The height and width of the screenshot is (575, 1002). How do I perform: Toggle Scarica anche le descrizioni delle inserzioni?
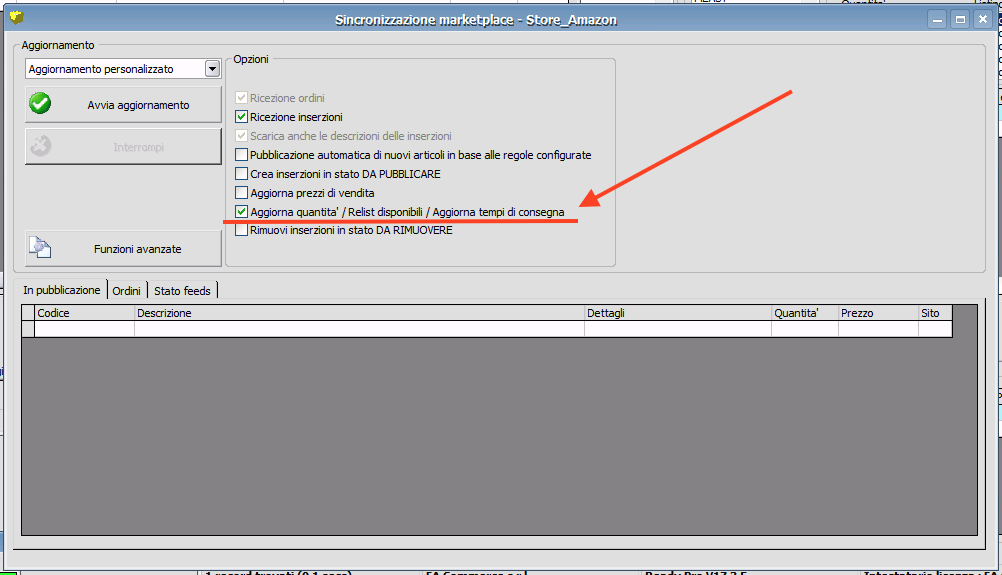242,136
